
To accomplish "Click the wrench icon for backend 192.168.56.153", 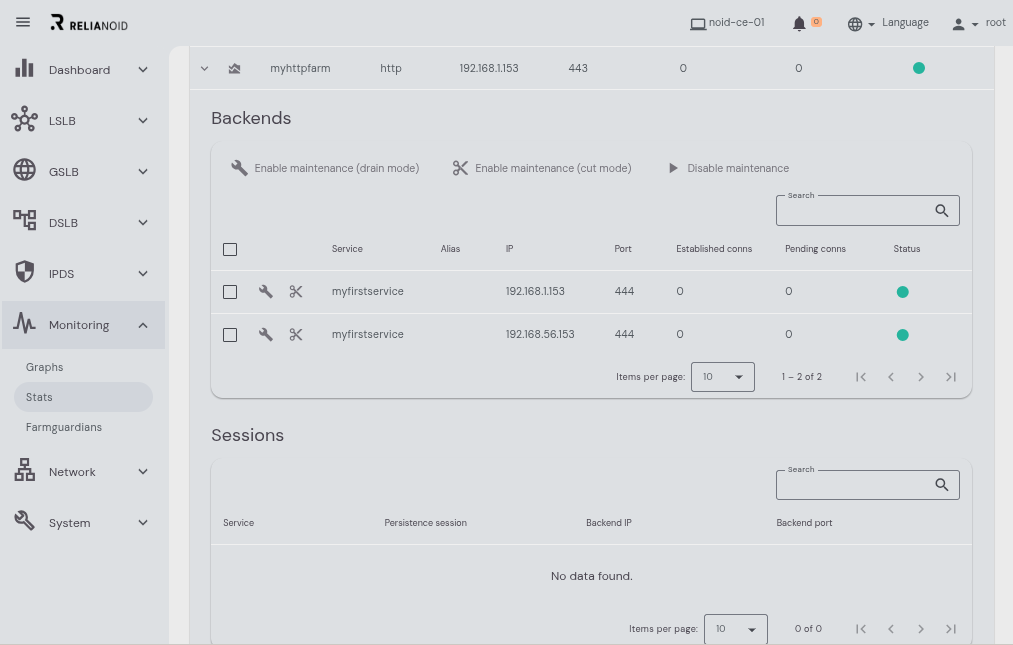I will click(x=266, y=334).
